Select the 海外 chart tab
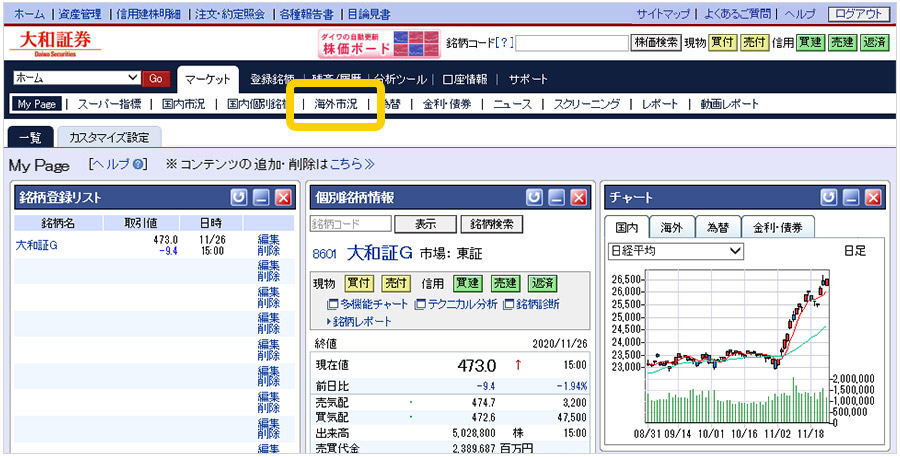The height and width of the screenshot is (457, 900). coord(672,227)
